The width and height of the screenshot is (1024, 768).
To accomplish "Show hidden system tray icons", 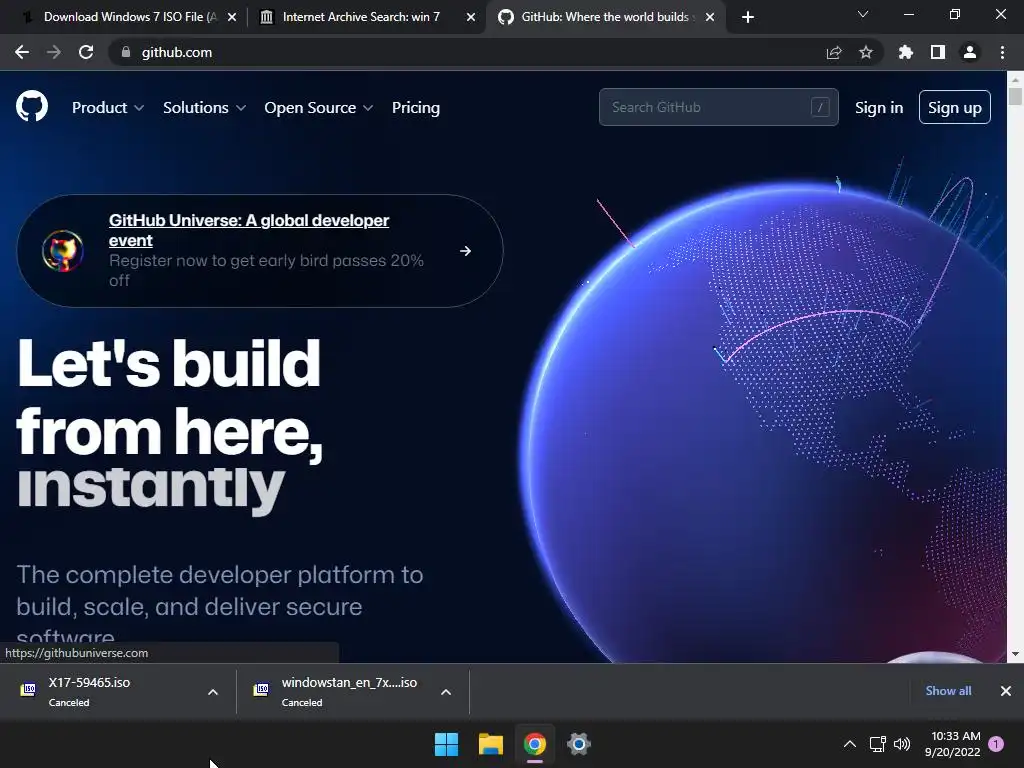I will 850,744.
